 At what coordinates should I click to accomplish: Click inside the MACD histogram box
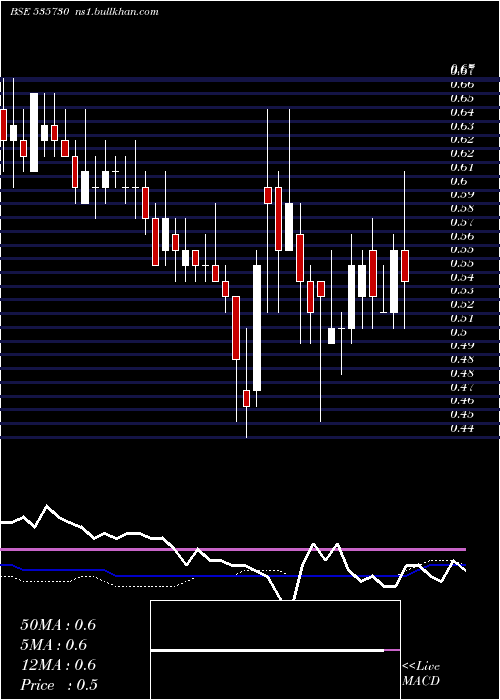(275, 650)
